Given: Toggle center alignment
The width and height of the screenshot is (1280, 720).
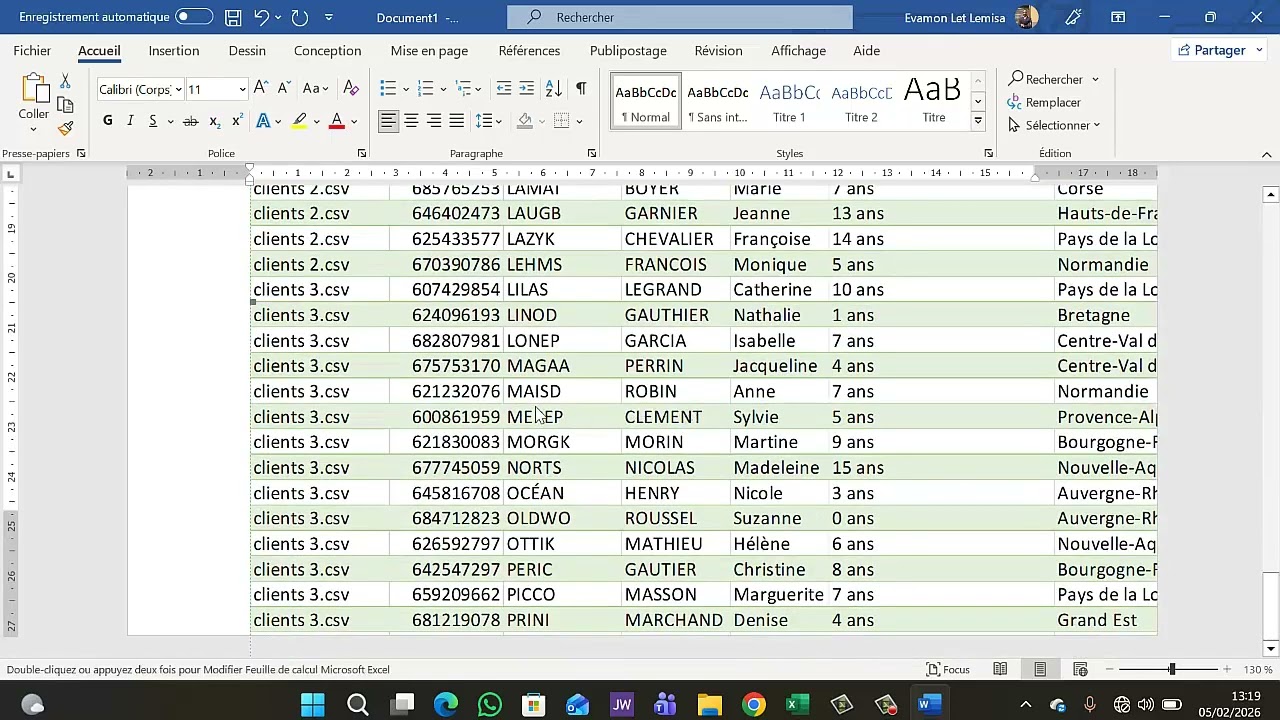Looking at the screenshot, I should pyautogui.click(x=411, y=121).
